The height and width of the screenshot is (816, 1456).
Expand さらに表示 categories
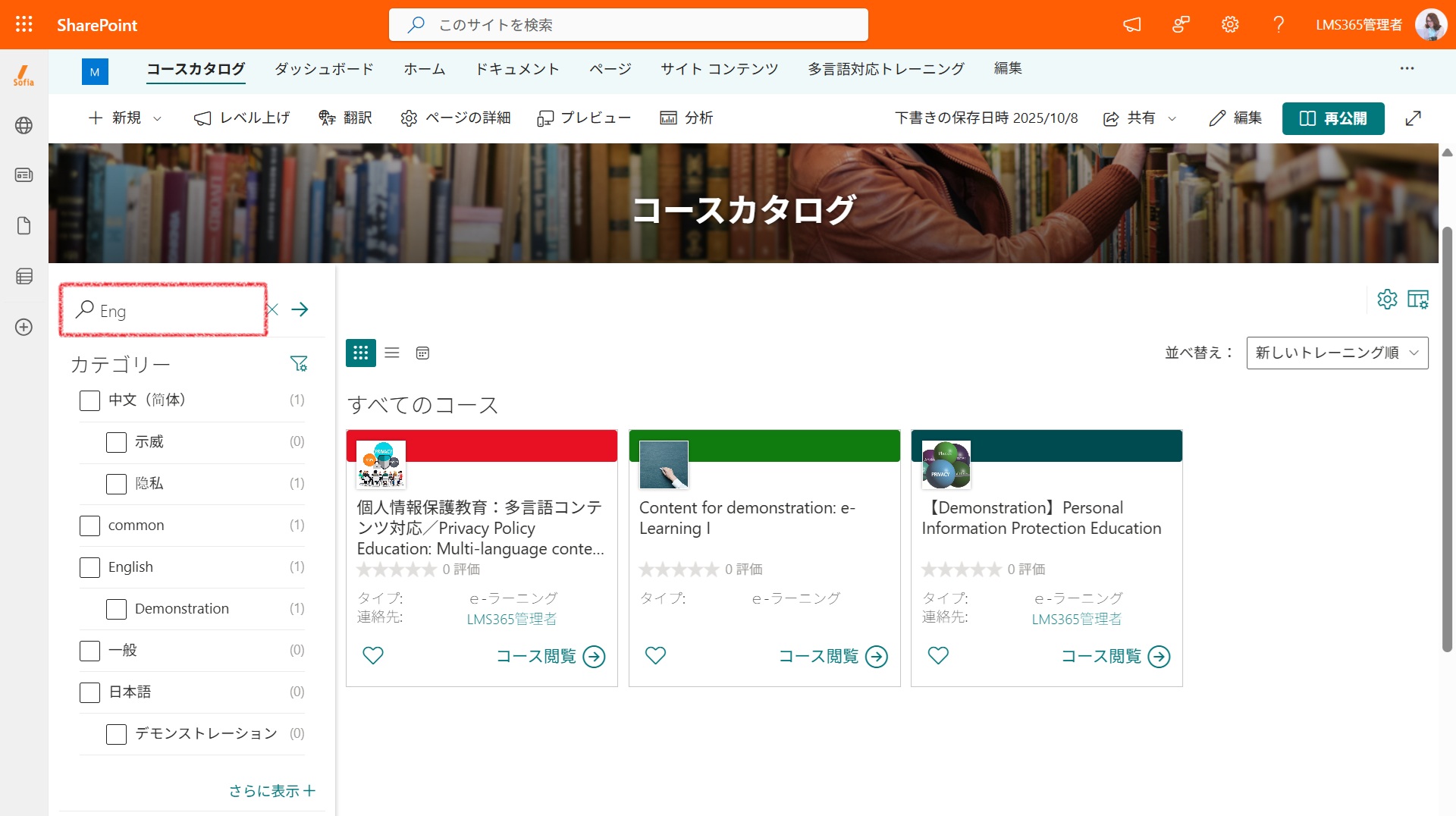(x=272, y=791)
